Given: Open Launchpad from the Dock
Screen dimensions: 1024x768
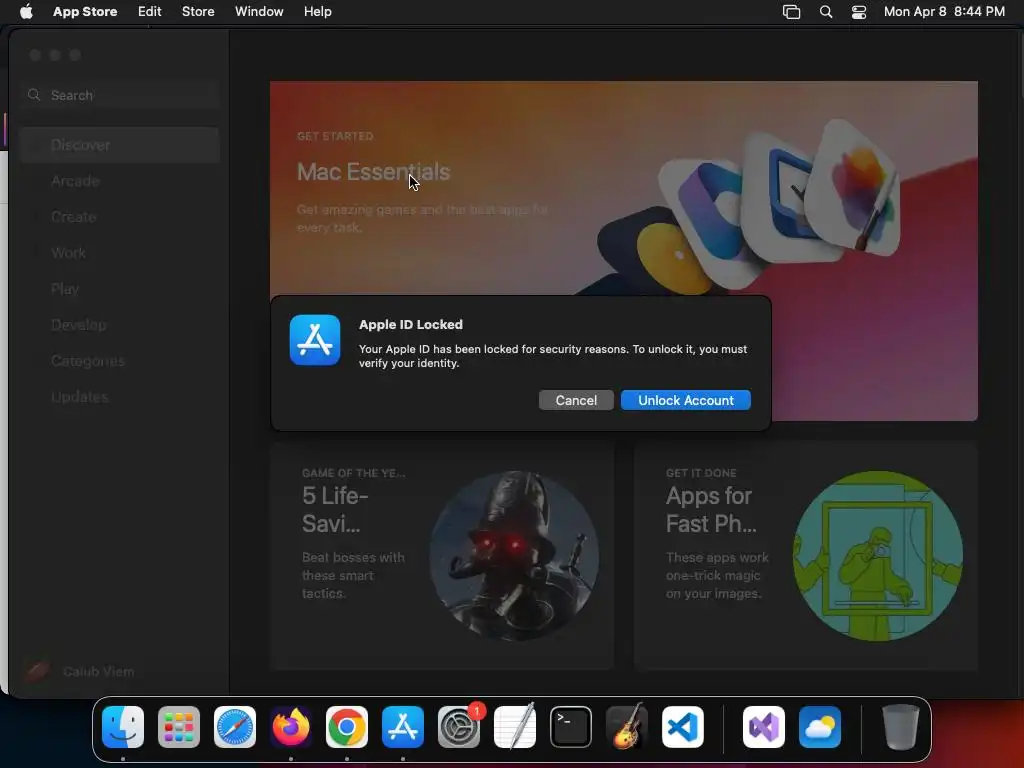Looking at the screenshot, I should click(179, 727).
